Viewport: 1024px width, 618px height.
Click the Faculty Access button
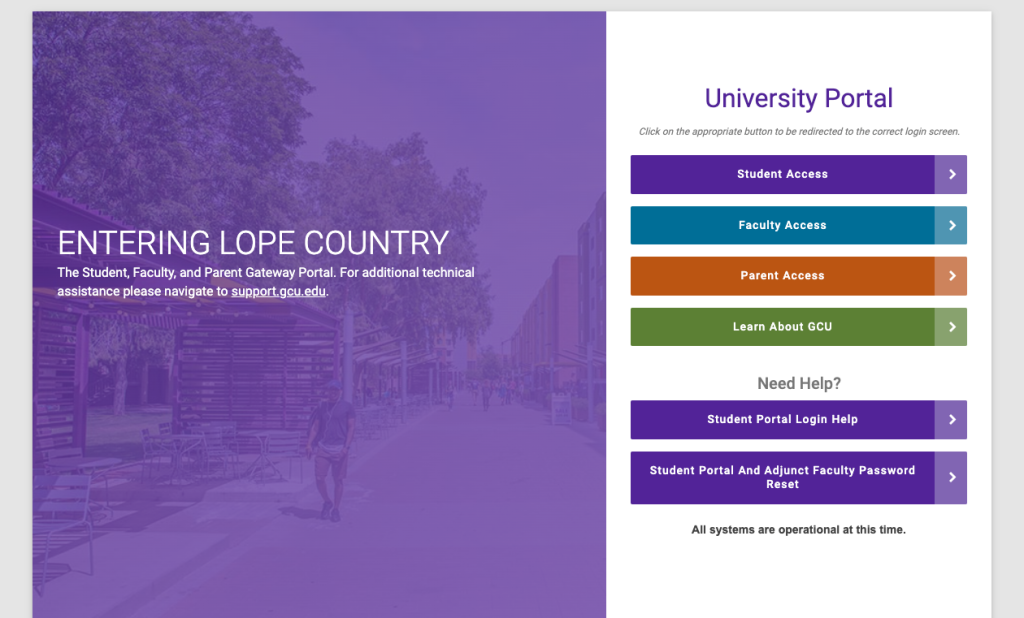point(783,225)
